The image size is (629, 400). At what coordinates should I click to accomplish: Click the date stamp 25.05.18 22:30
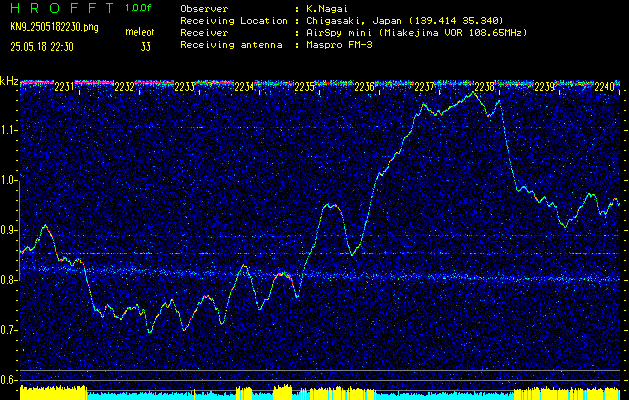pyautogui.click(x=42, y=47)
